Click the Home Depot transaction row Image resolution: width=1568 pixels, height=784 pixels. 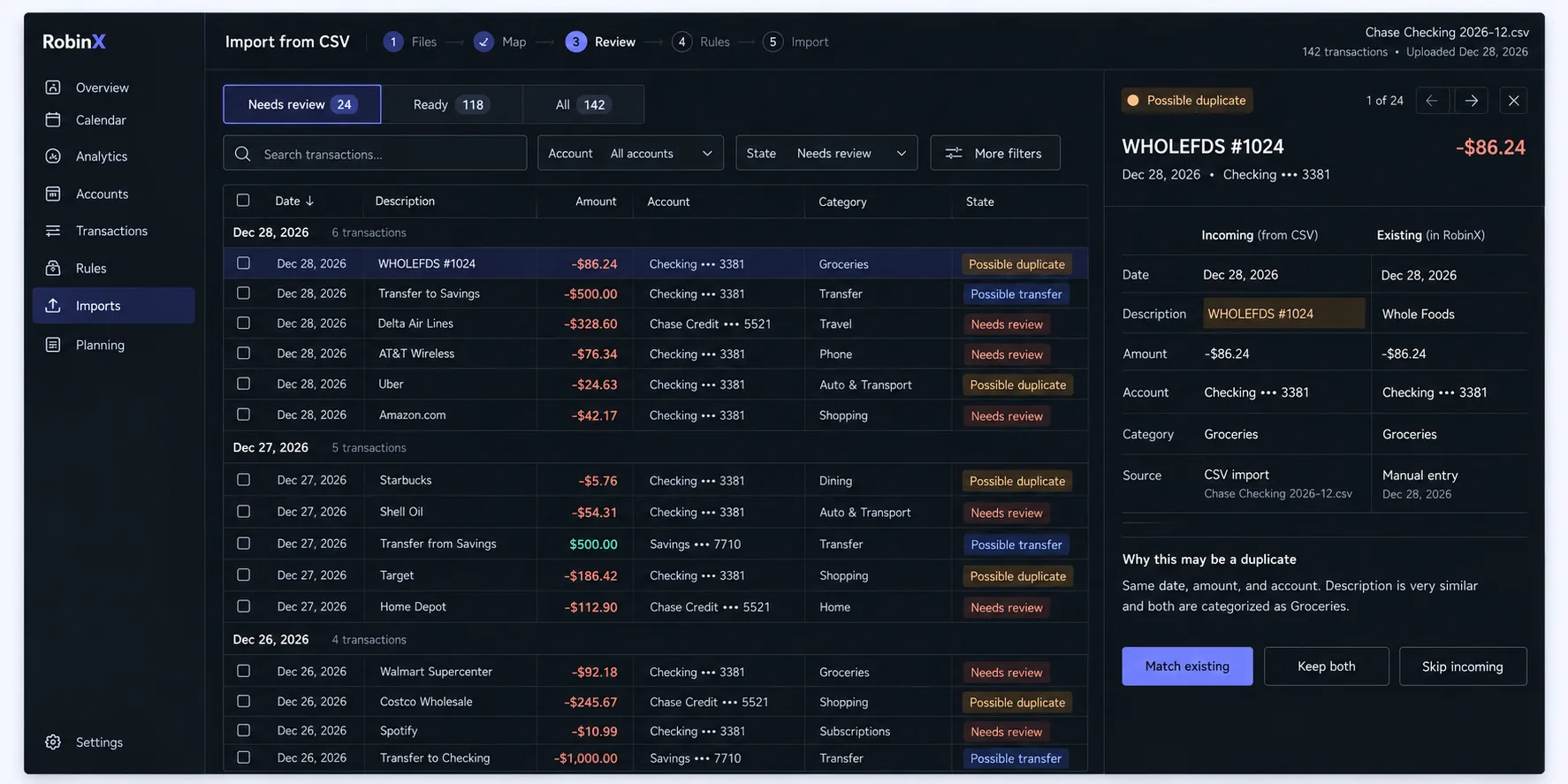pyautogui.click(x=655, y=607)
